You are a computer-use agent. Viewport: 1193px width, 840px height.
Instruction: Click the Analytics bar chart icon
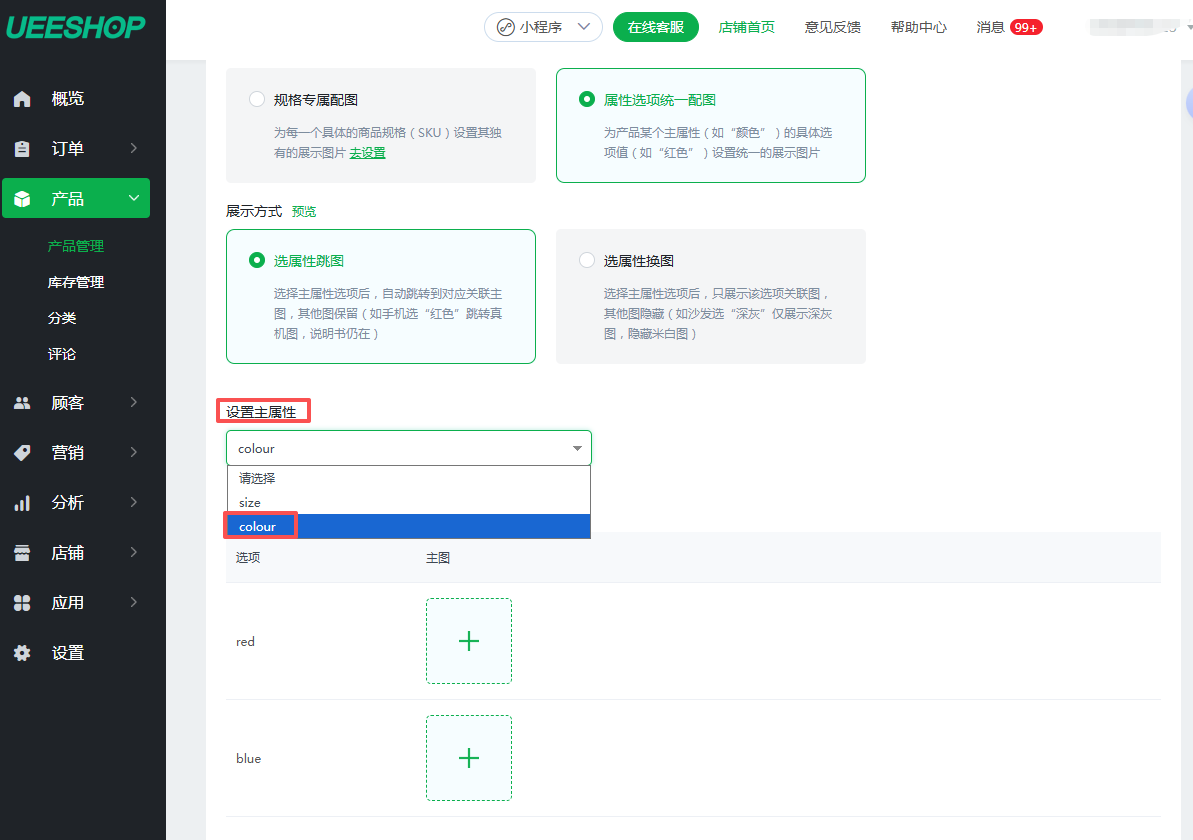(22, 503)
